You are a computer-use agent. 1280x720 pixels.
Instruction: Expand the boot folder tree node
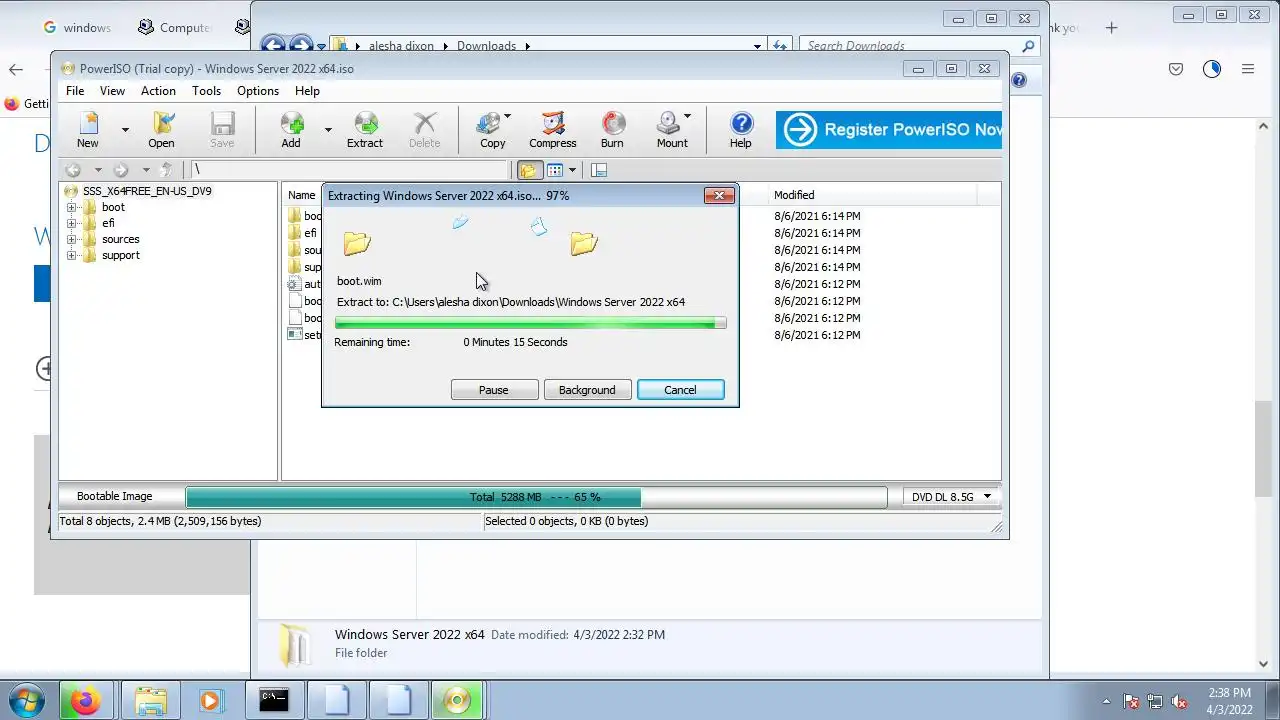(71, 208)
